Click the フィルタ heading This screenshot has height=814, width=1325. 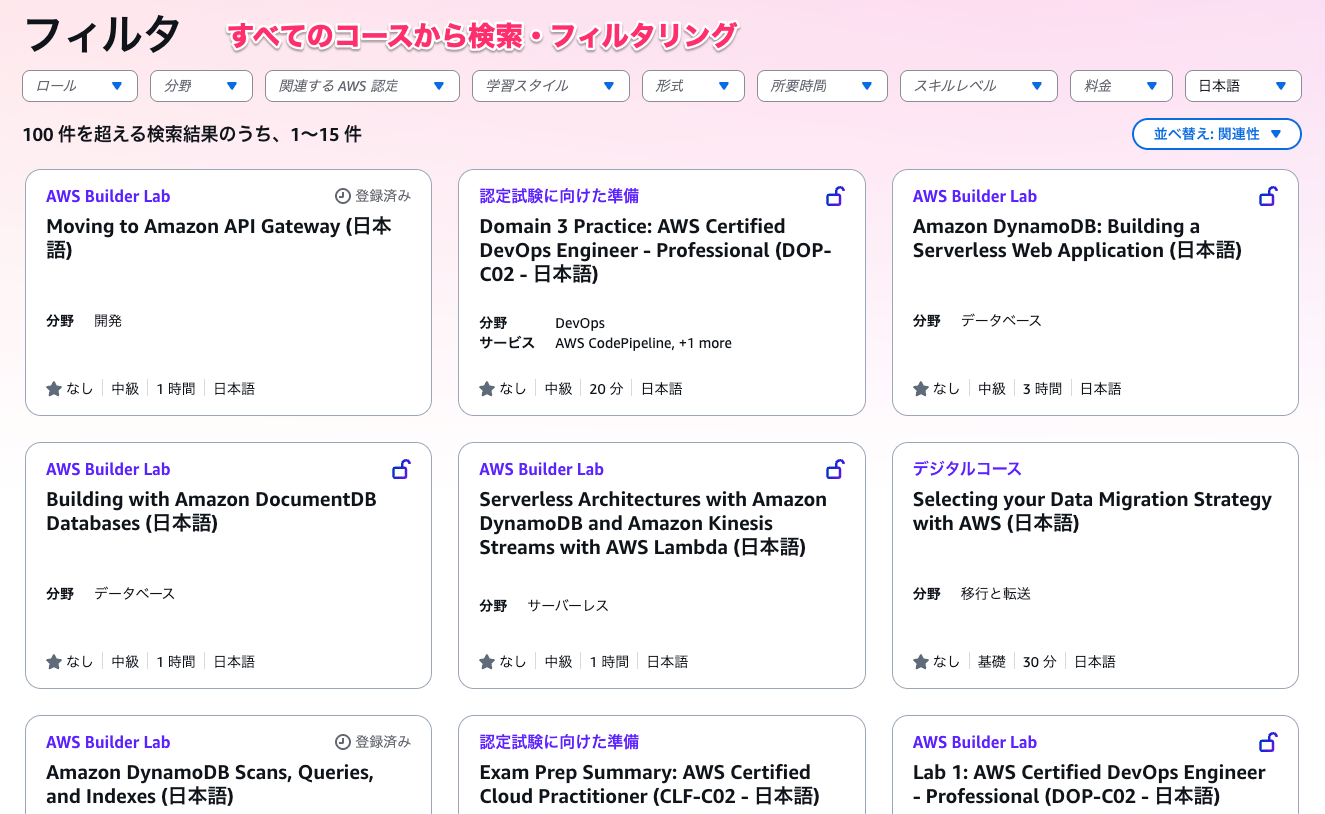coord(102,36)
